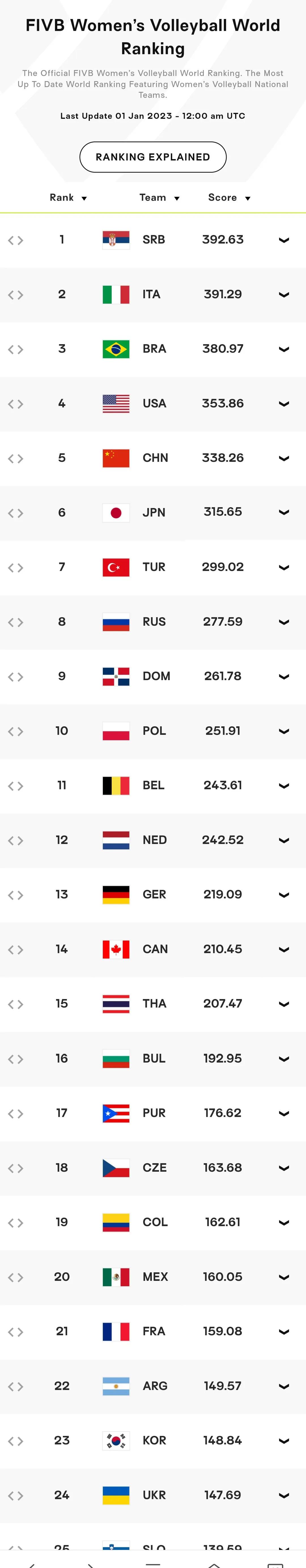Viewport: 306px width, 1568px height.
Task: Expand details for the POL row
Action: click(284, 731)
